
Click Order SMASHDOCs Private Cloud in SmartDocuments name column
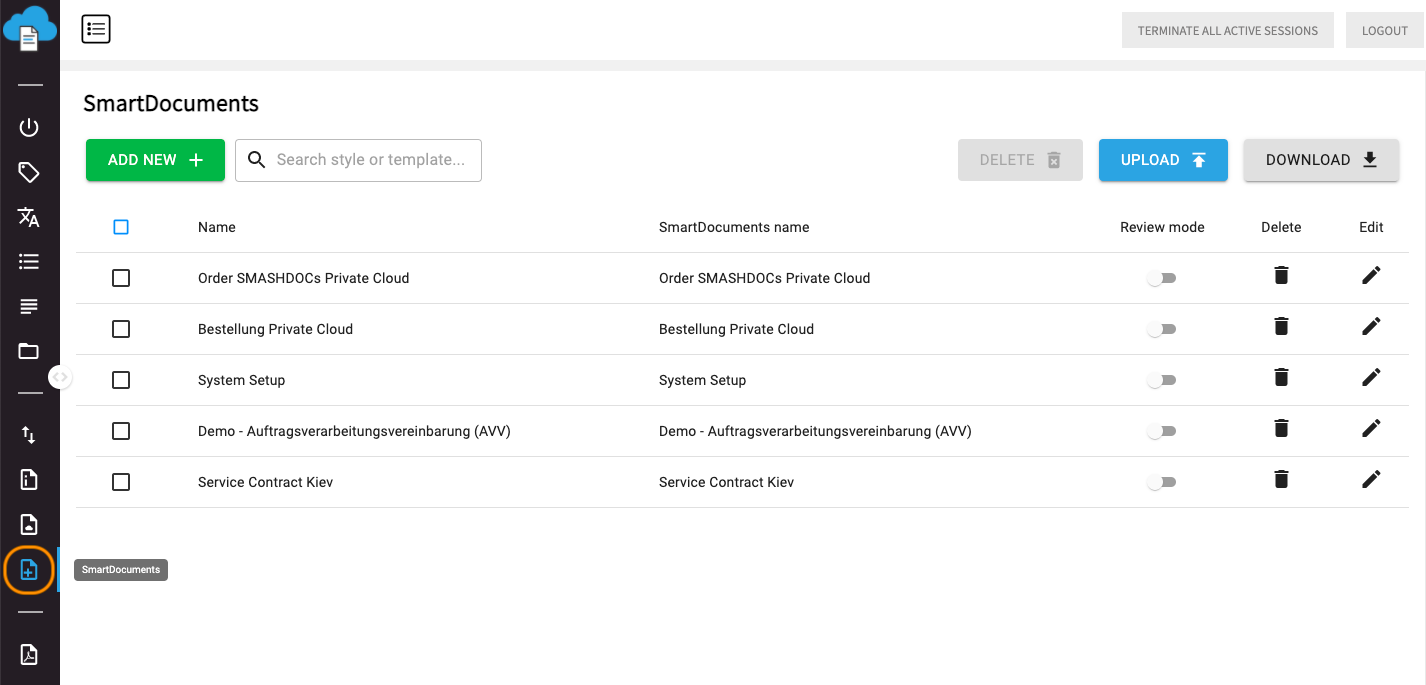(x=765, y=278)
